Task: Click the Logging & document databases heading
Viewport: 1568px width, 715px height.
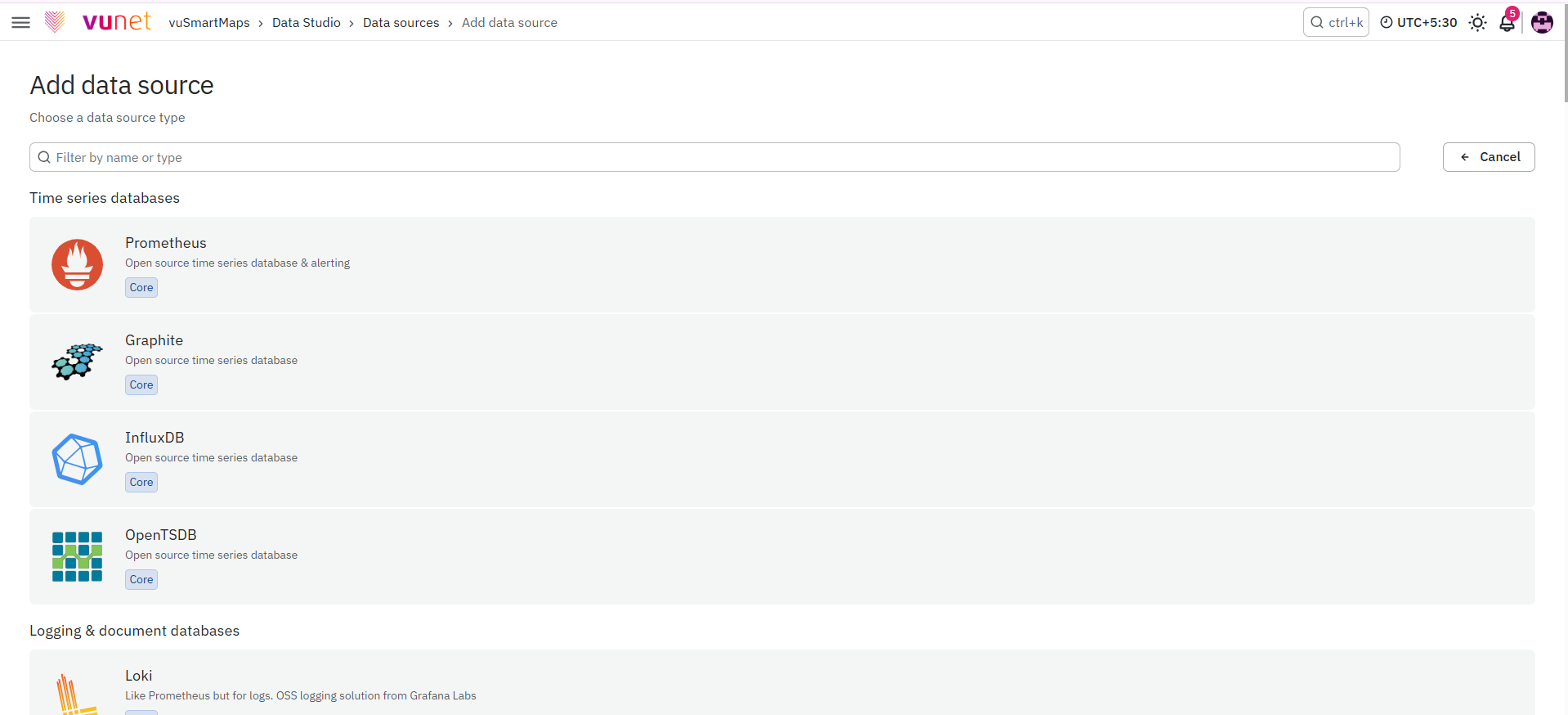Action: pos(134,631)
